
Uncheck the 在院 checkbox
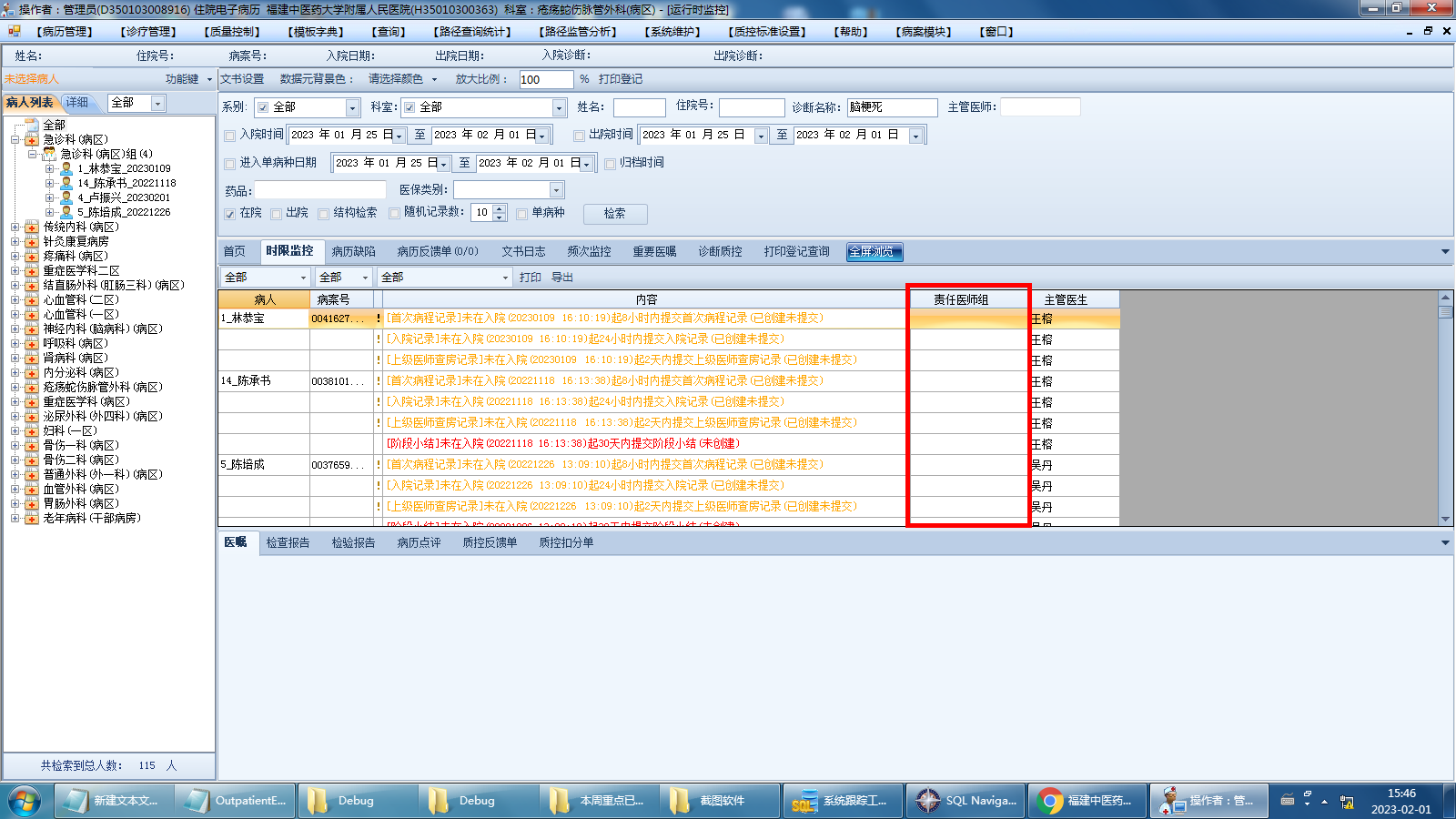(x=230, y=214)
